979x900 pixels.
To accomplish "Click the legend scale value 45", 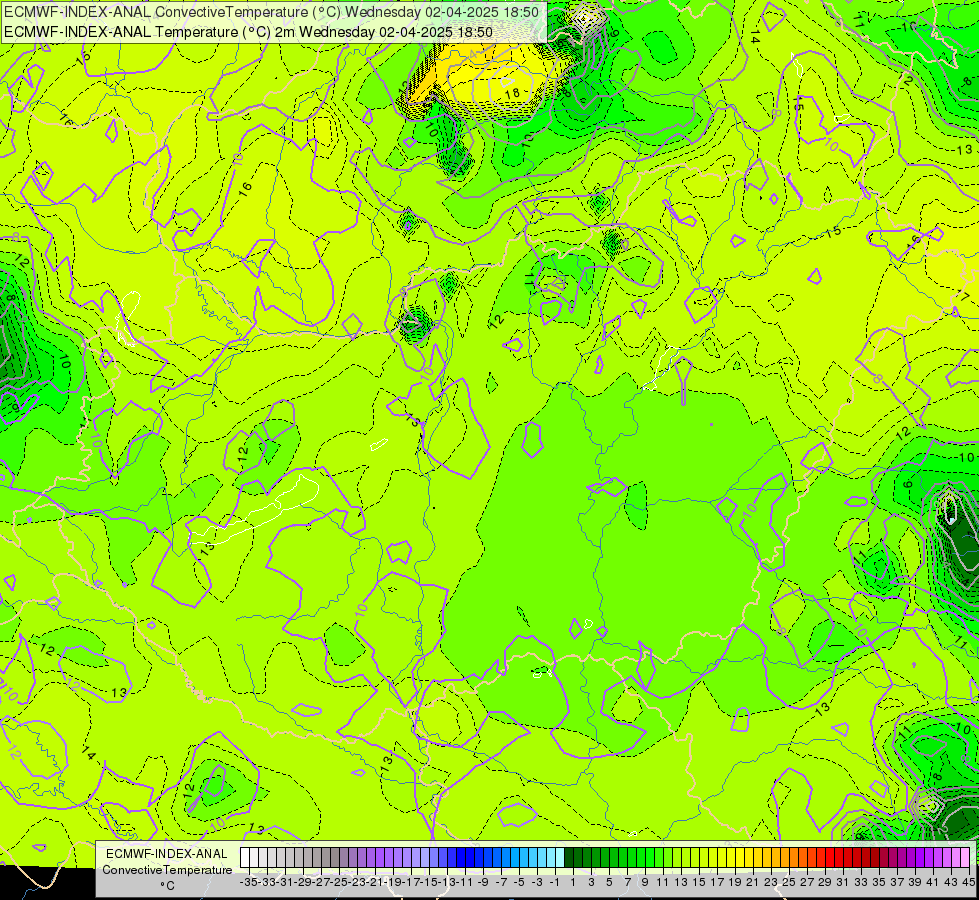I will point(968,882).
